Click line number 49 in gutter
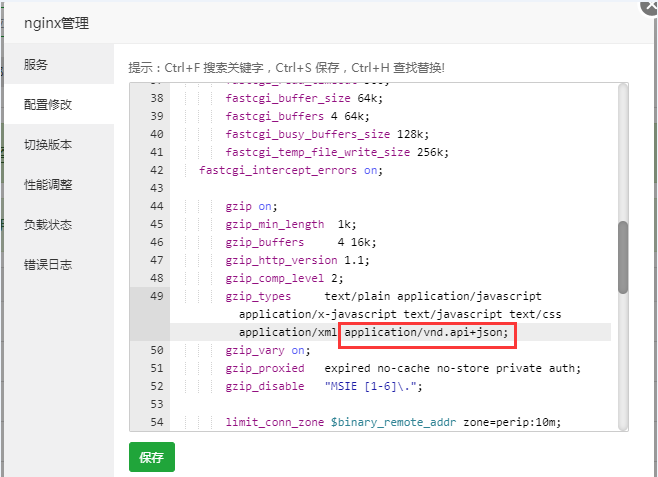 (x=156, y=296)
